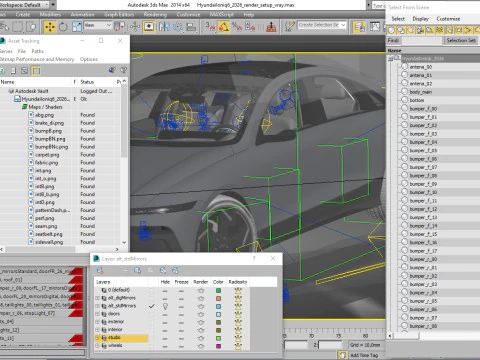480x360 pixels.
Task: Toggle the hide lightbulb for alt_stdMirrors layer
Action: (165, 306)
